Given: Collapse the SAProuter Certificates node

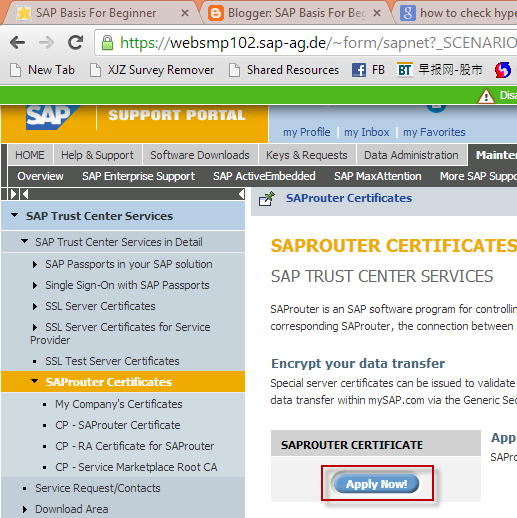Looking at the screenshot, I should (35, 381).
